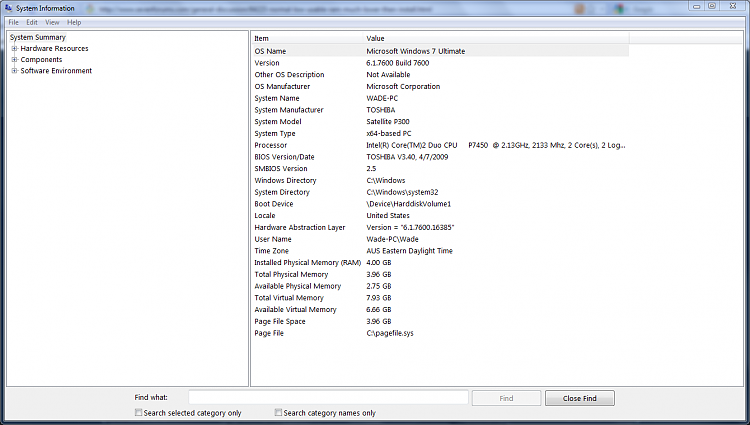Enable Search selected category only checkbox
750x425 pixels.
coord(139,412)
